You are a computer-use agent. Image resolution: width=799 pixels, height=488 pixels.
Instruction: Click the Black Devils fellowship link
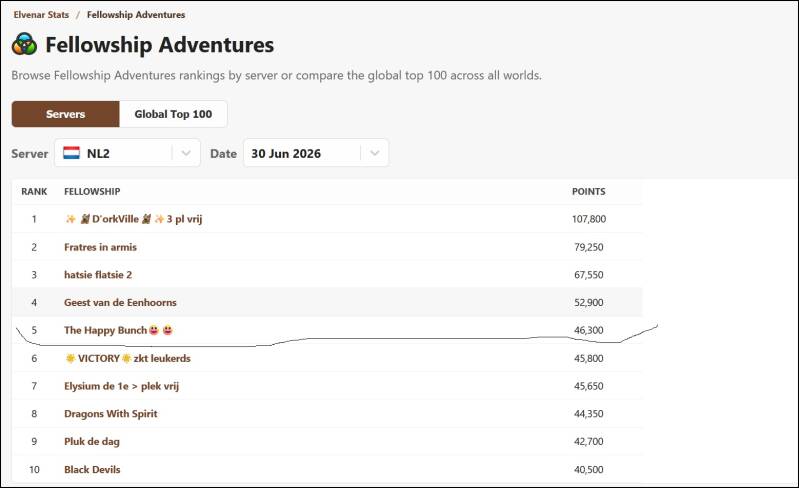point(92,470)
